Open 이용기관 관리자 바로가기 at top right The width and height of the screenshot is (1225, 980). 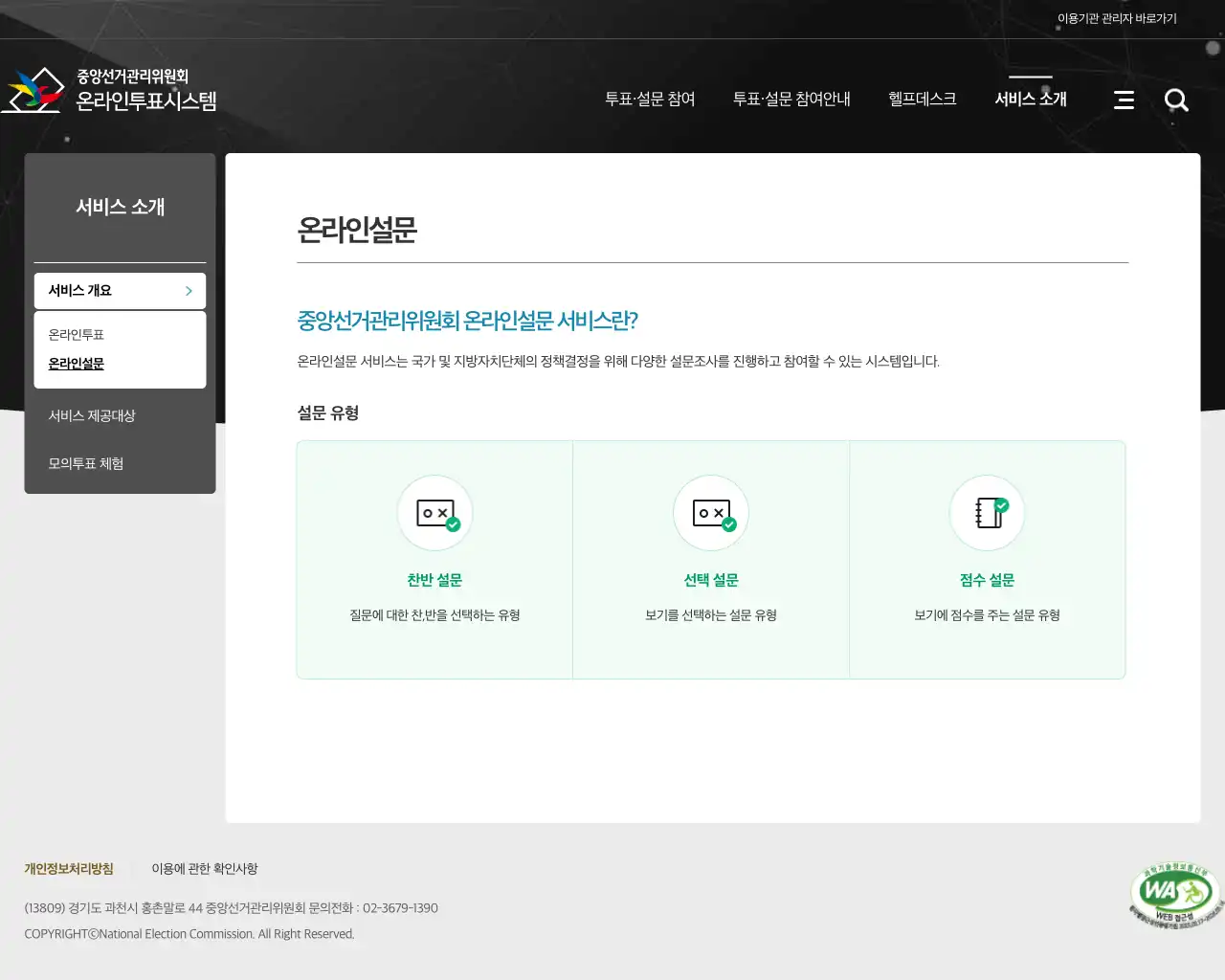point(1118,17)
